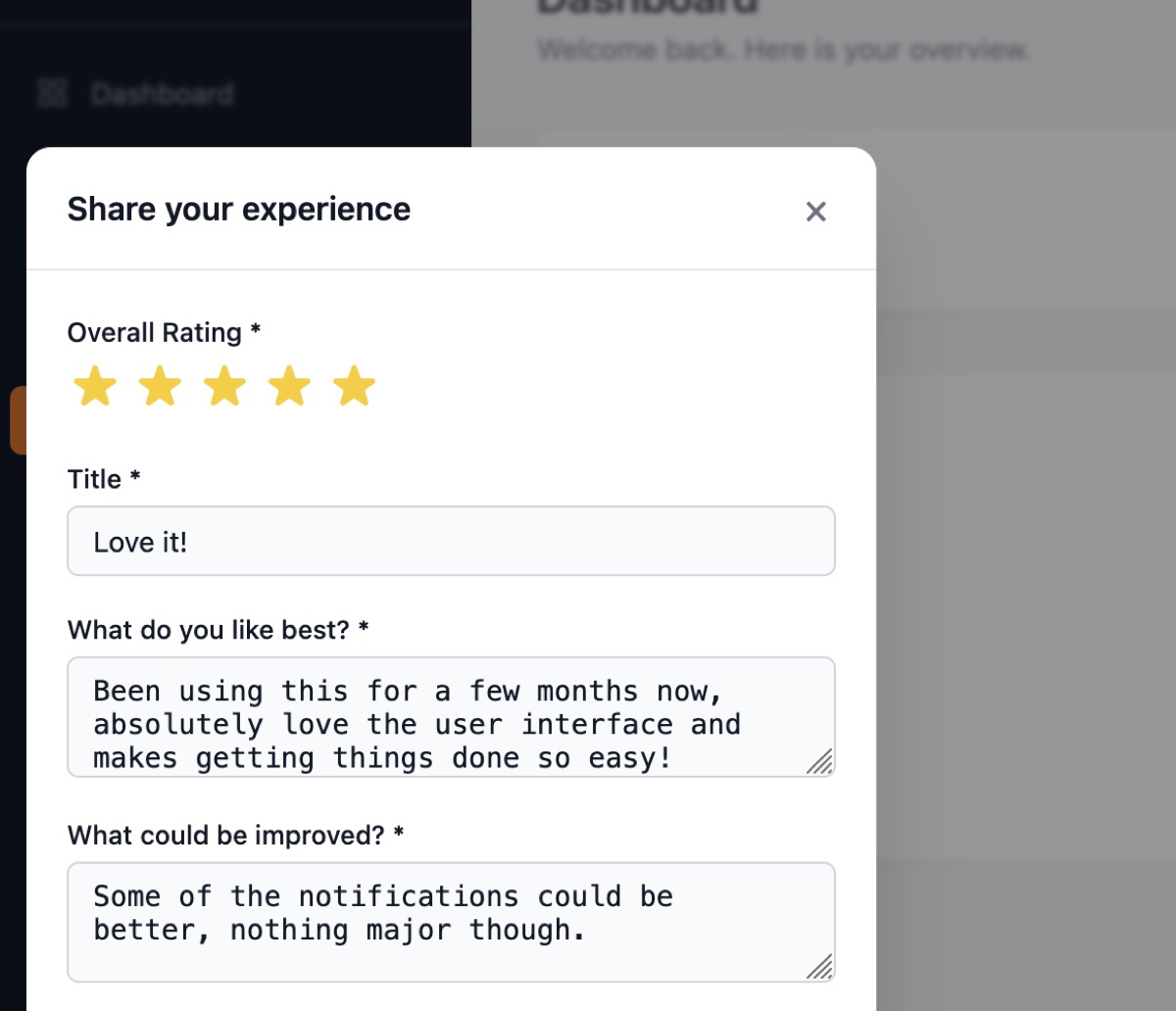Set rating to five by clicking last star

pyautogui.click(x=354, y=385)
